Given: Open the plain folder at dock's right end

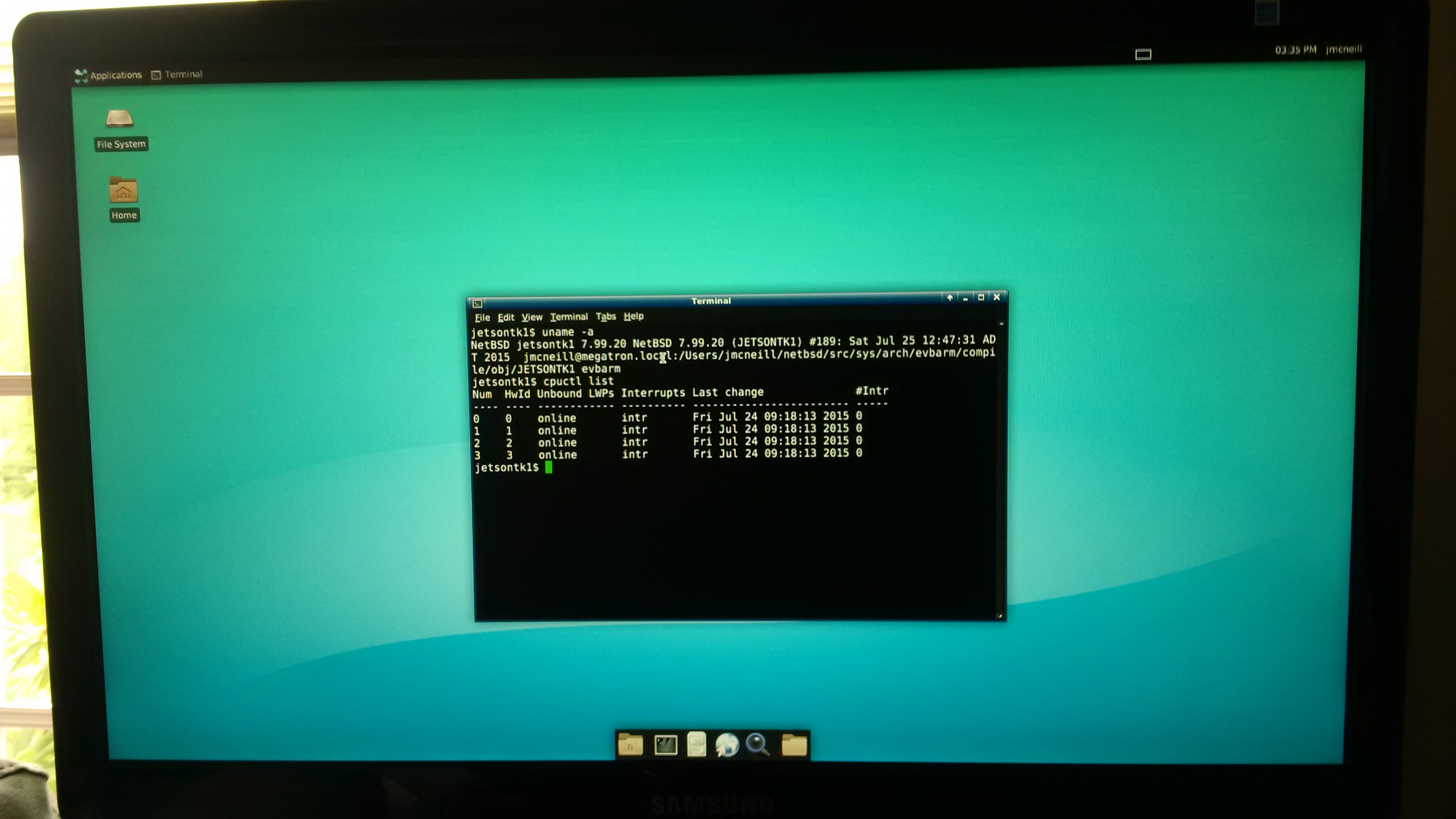Looking at the screenshot, I should (794, 746).
